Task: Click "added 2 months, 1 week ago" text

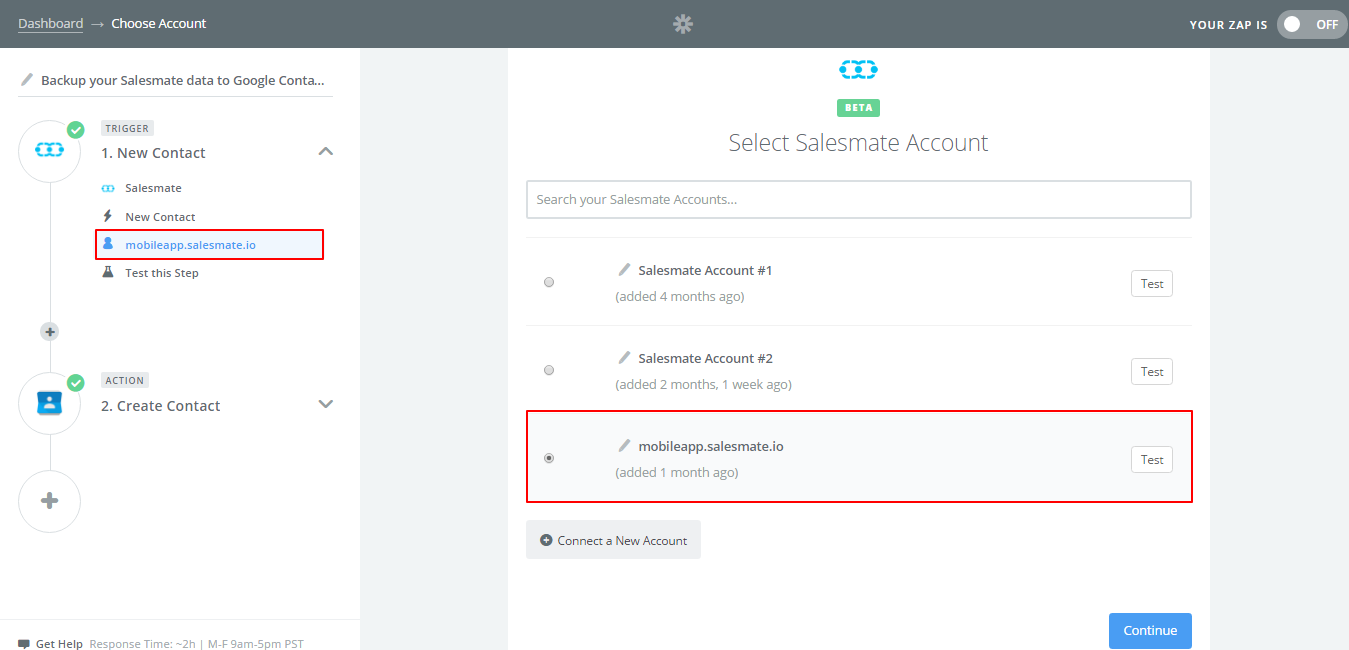Action: click(704, 385)
